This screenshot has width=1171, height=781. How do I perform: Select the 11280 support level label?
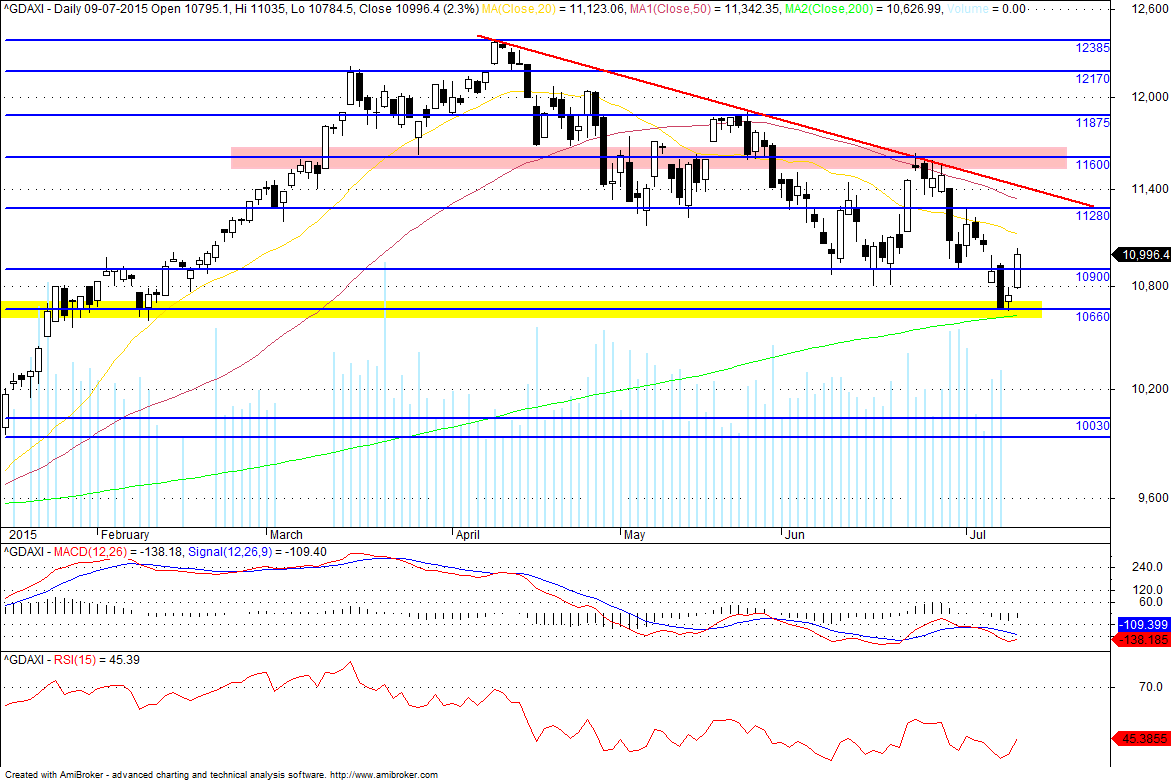pyautogui.click(x=1092, y=216)
